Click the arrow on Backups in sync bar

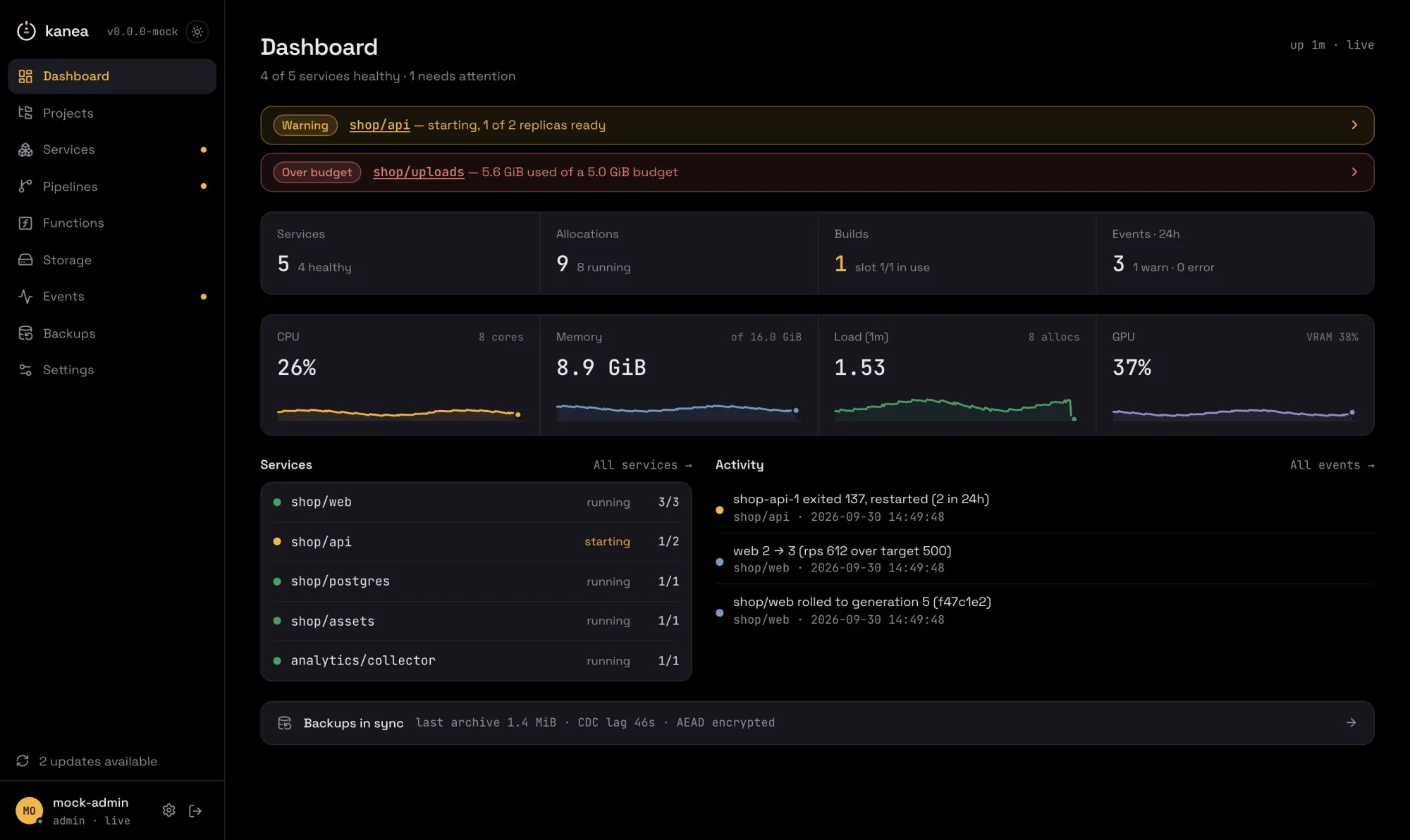pyautogui.click(x=1351, y=723)
